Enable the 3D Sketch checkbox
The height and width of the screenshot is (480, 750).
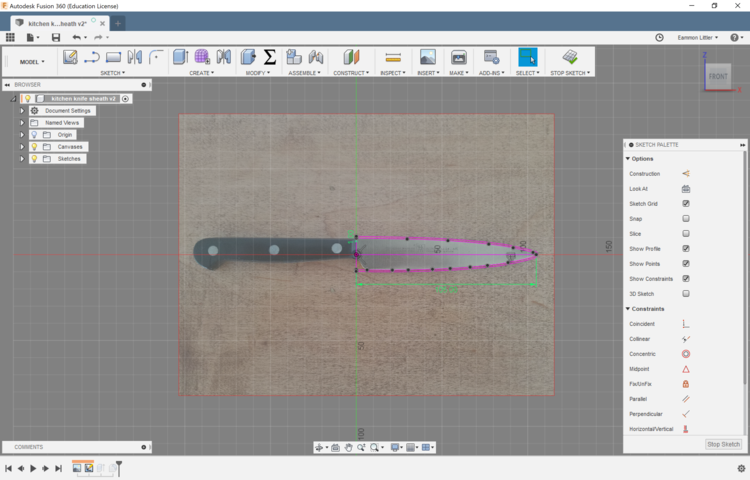686,294
